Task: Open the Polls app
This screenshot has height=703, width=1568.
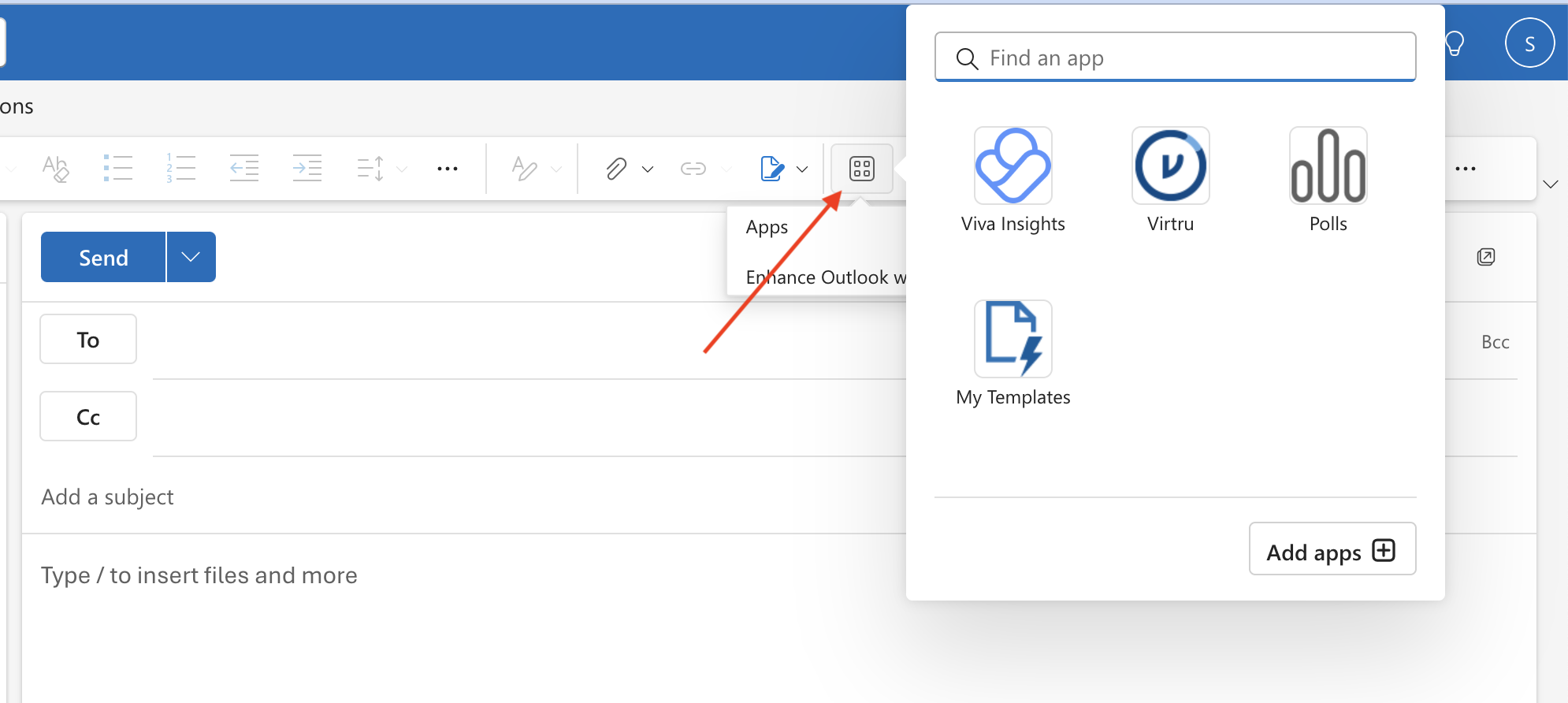Action: 1328,166
